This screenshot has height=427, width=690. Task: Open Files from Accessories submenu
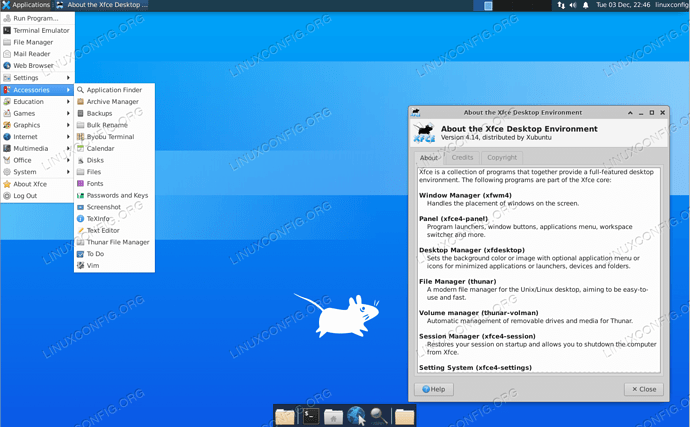[x=114, y=172]
